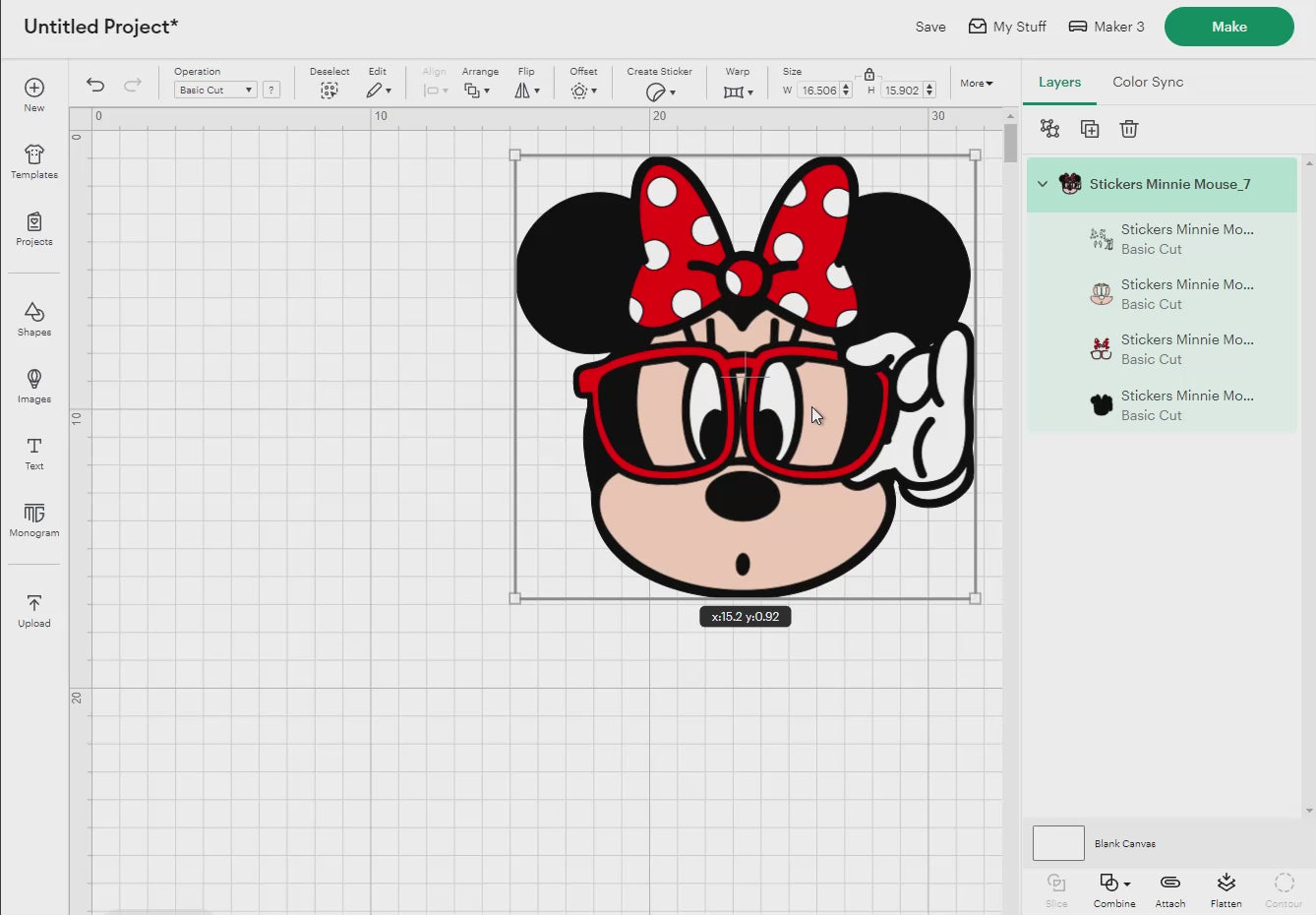Open the Warp dropdown

click(x=738, y=91)
